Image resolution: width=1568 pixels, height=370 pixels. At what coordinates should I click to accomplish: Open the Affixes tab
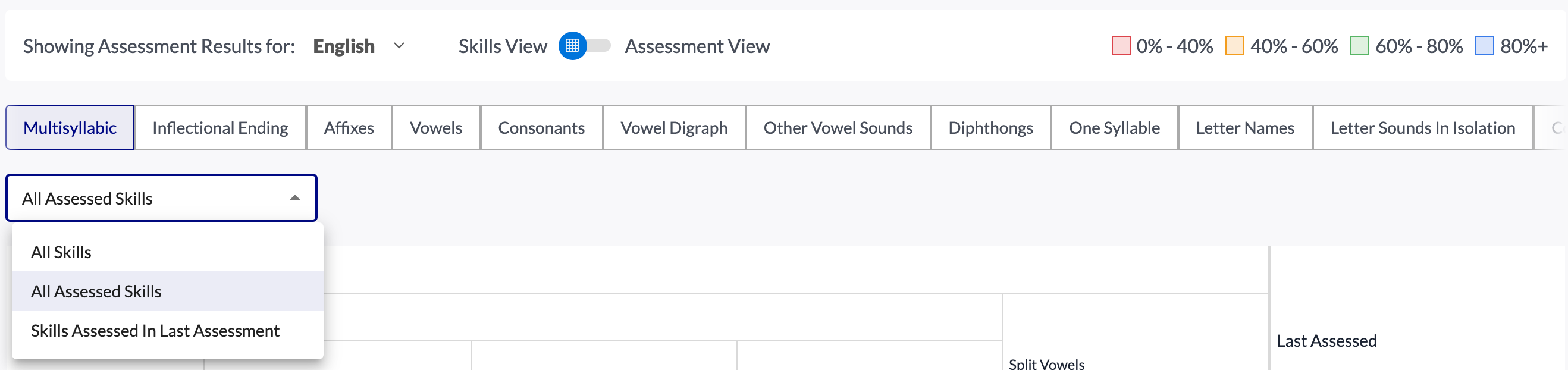pos(349,127)
